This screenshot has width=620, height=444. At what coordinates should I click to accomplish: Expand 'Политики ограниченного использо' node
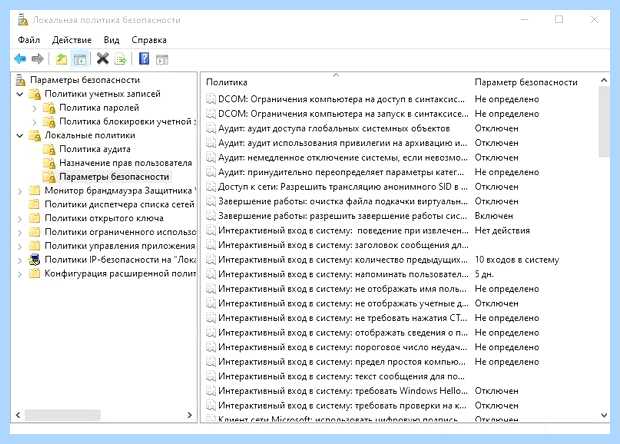pyautogui.click(x=20, y=232)
